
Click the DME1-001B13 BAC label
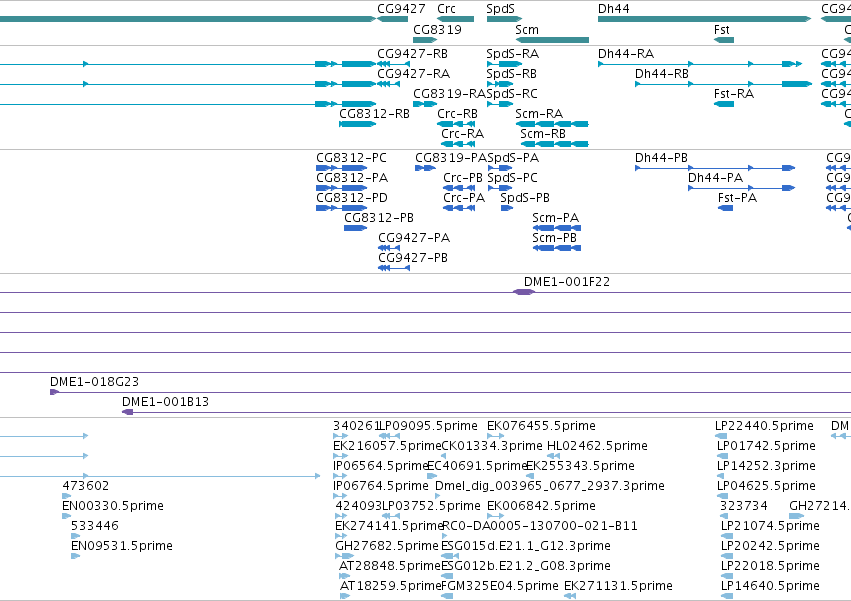165,402
